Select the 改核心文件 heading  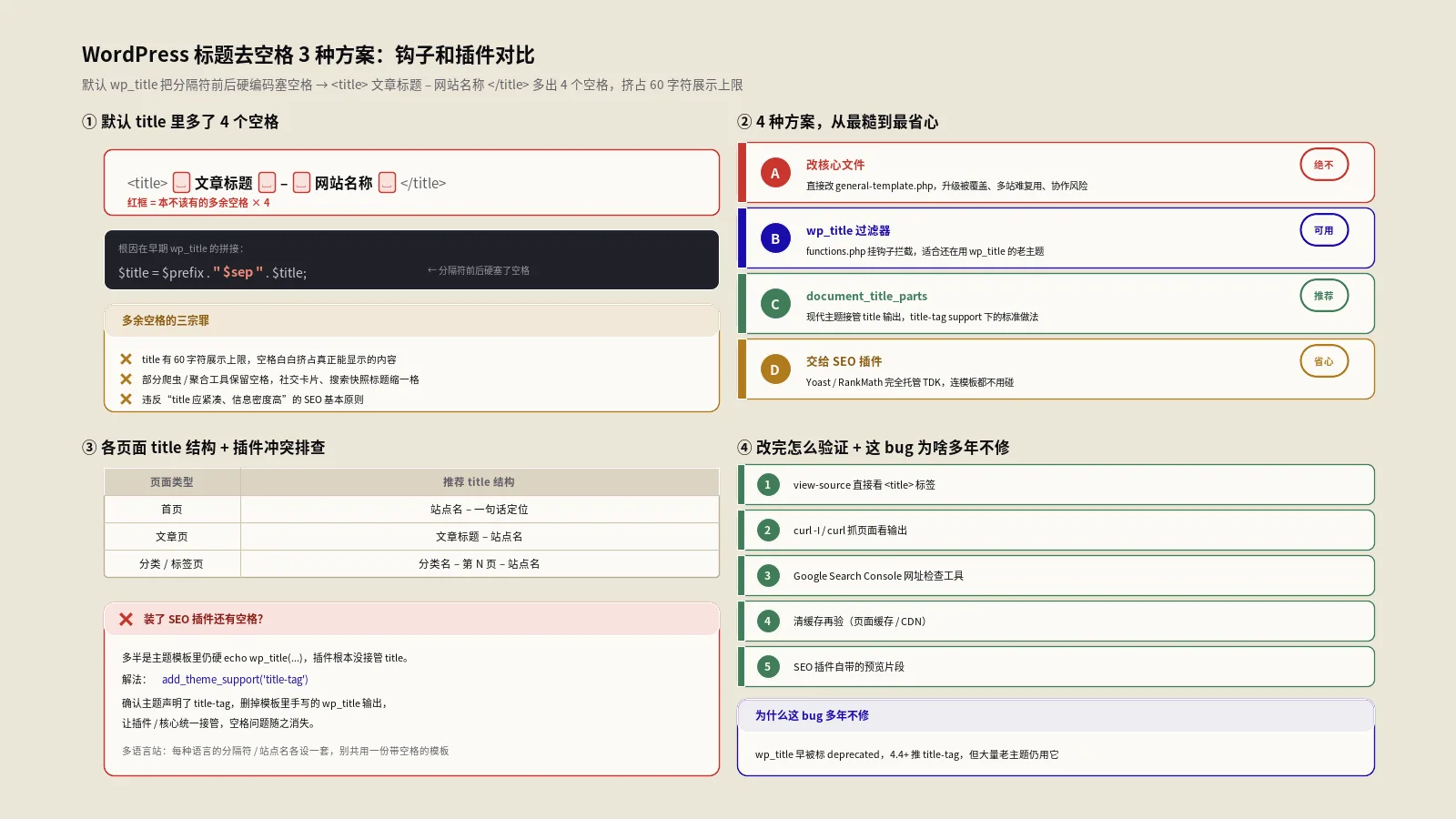(835, 165)
